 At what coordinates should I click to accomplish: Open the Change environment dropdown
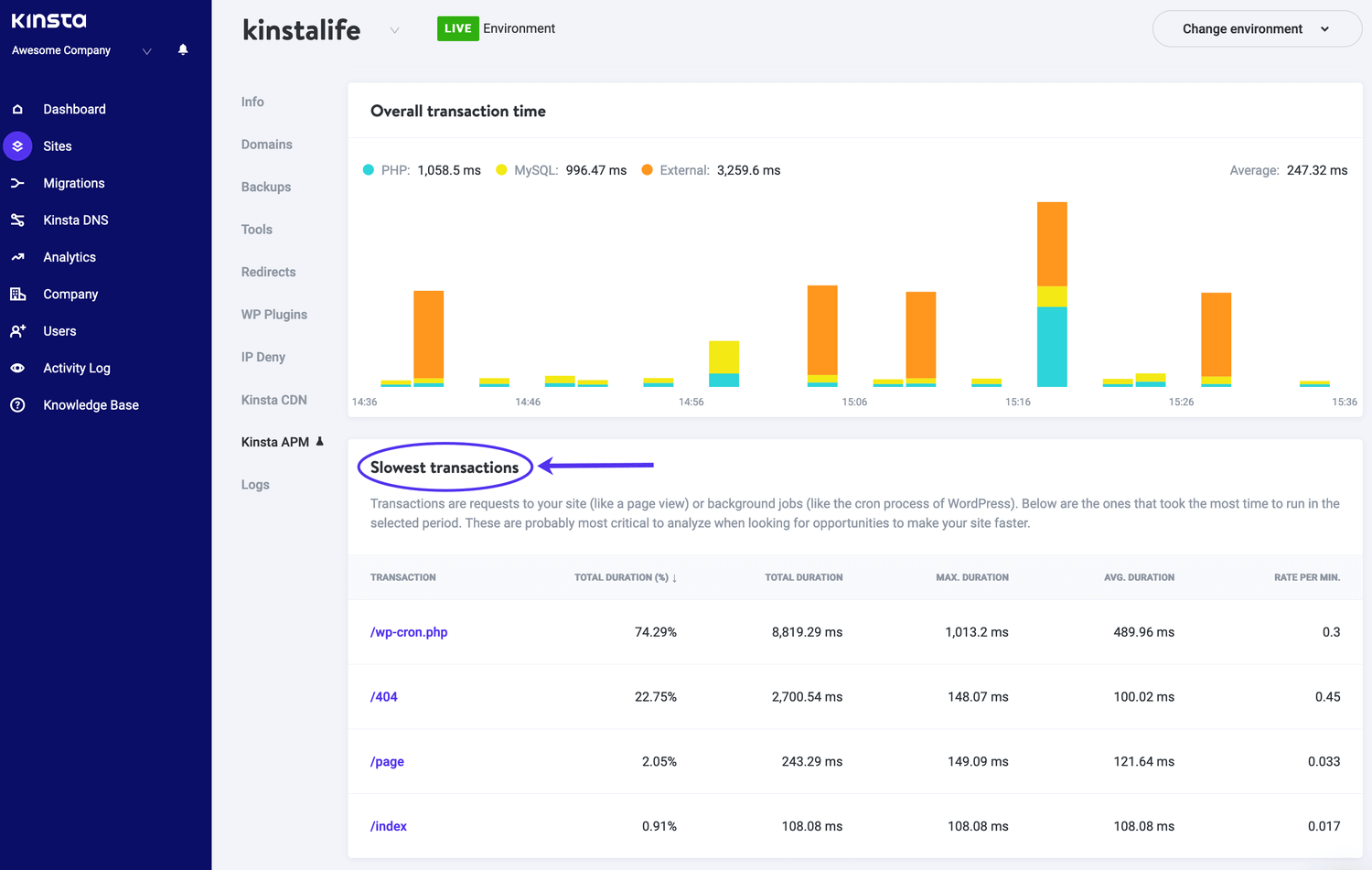pos(1257,29)
